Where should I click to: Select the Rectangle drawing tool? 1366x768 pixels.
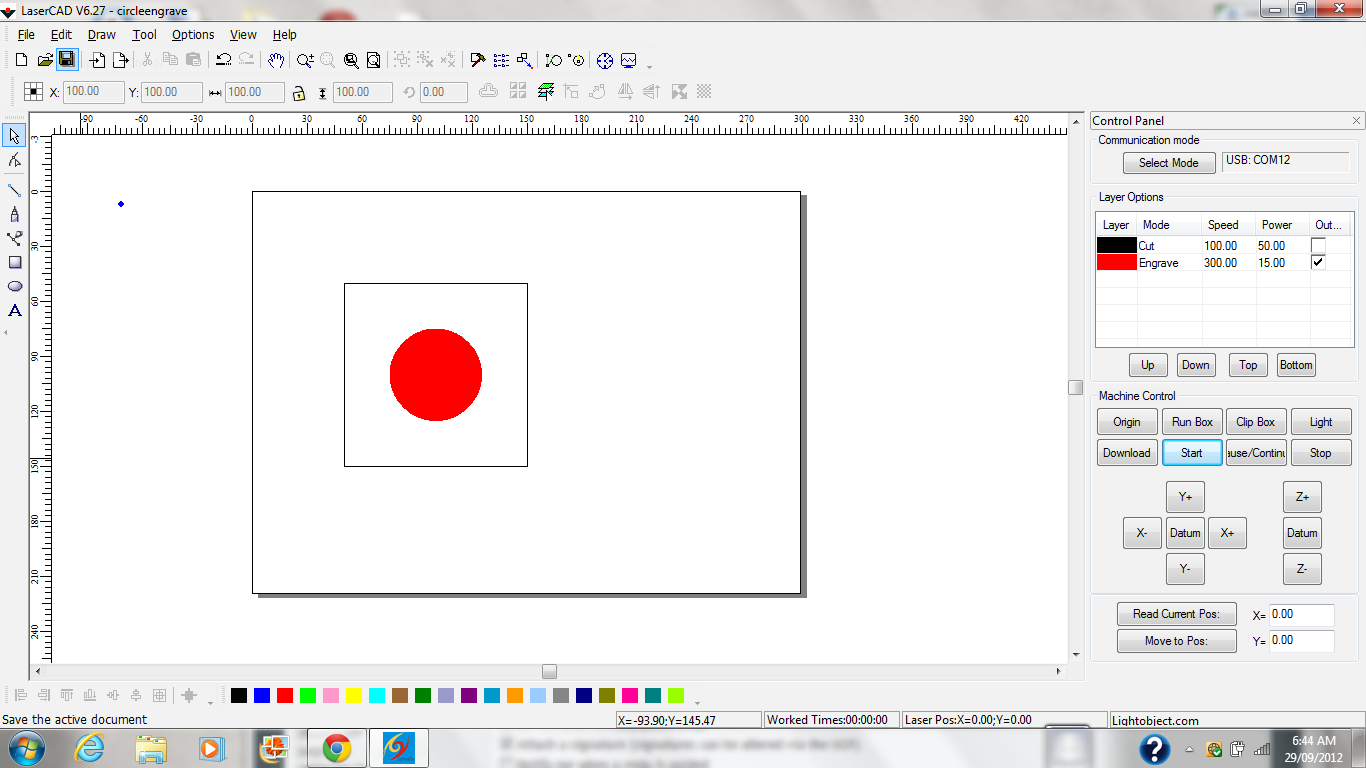click(x=15, y=262)
